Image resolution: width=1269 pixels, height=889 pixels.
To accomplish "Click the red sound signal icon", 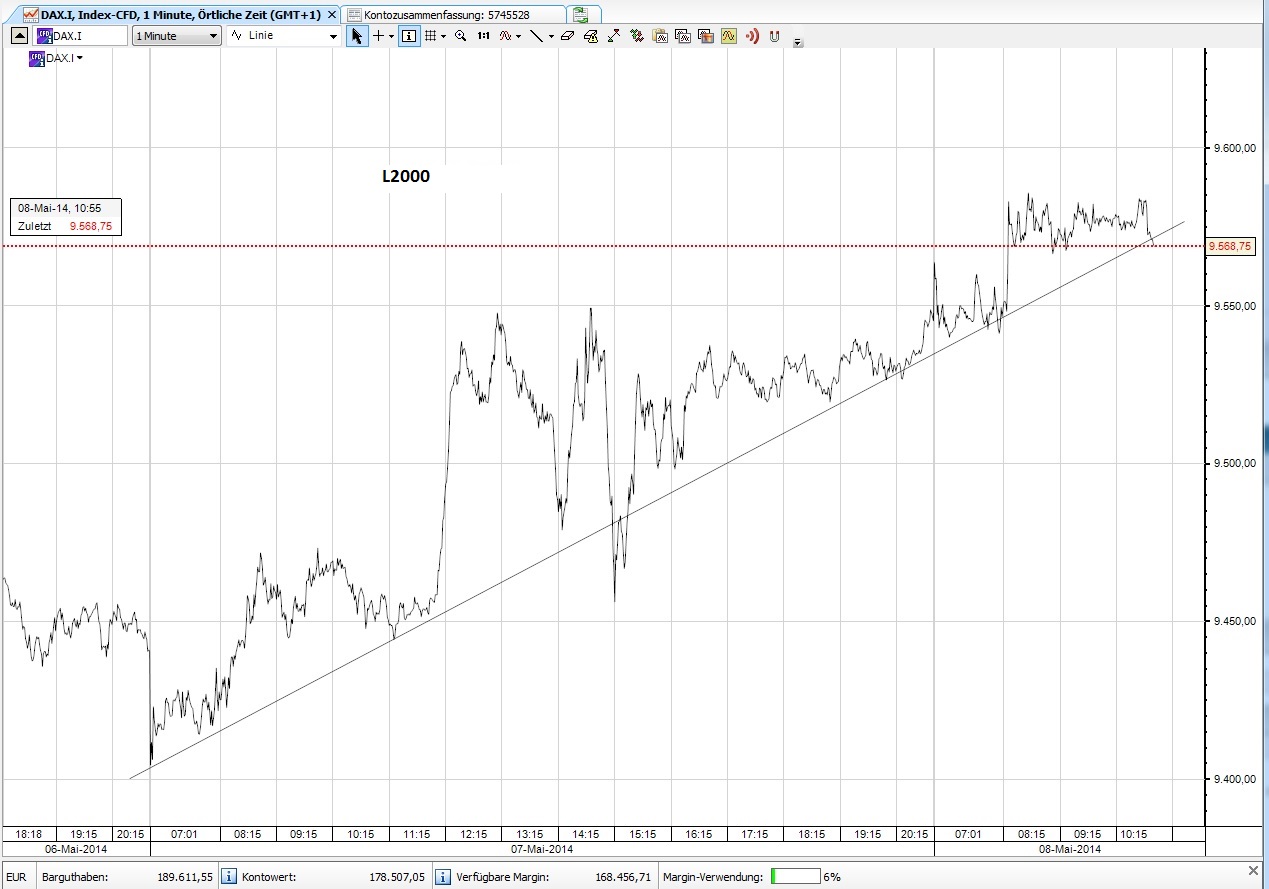I will point(753,36).
